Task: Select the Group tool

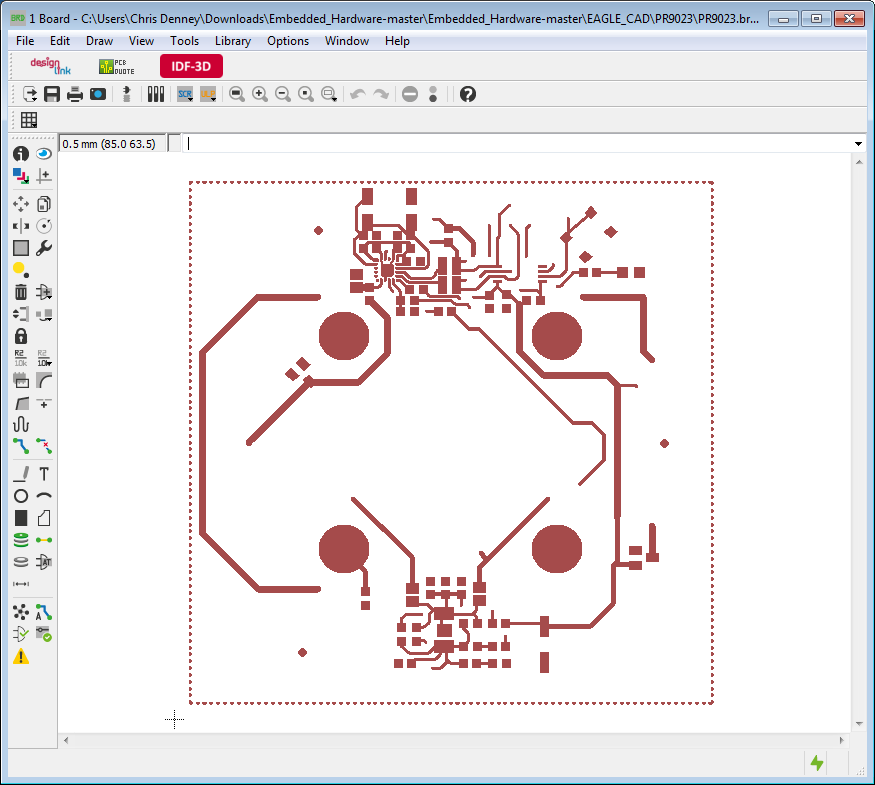Action: point(21,248)
